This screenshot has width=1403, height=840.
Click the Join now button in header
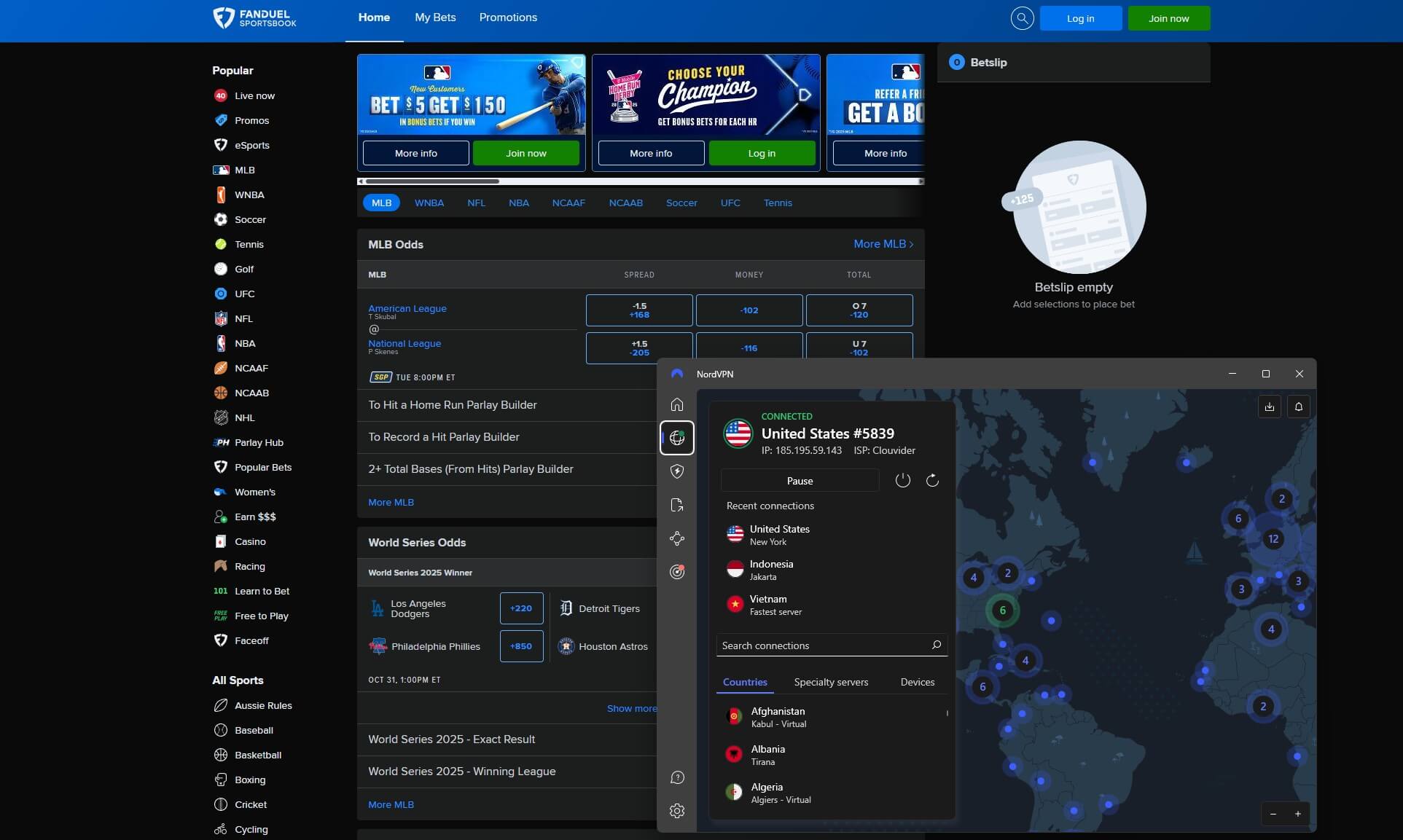[x=1168, y=18]
